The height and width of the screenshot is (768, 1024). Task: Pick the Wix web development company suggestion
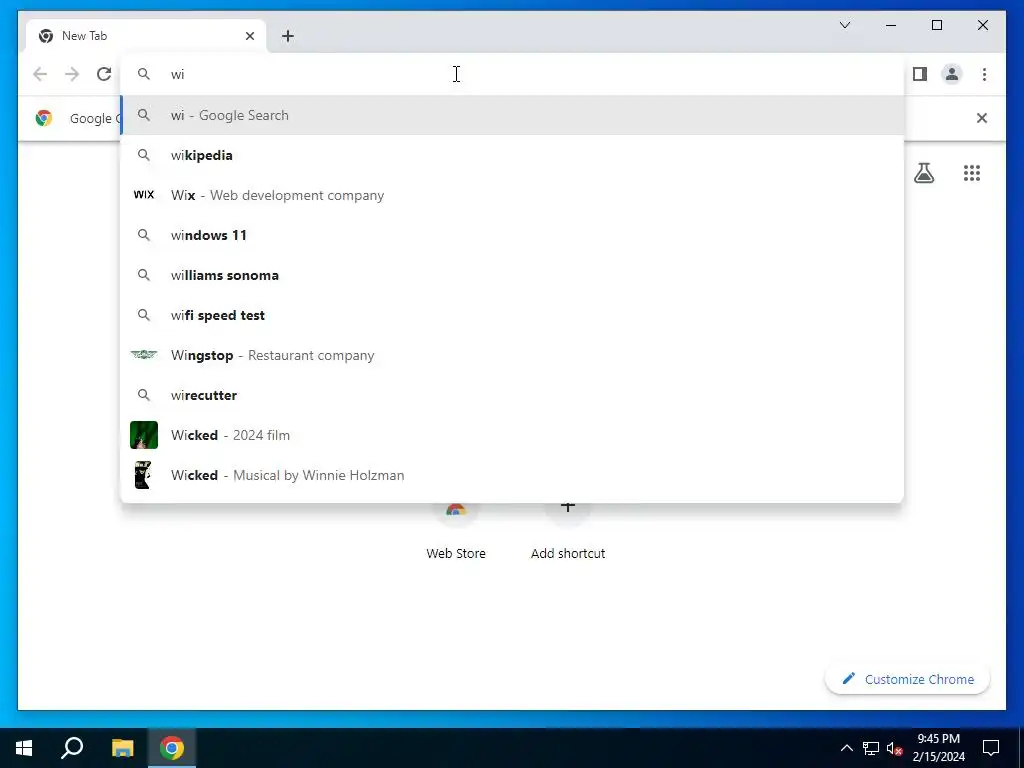(x=513, y=195)
